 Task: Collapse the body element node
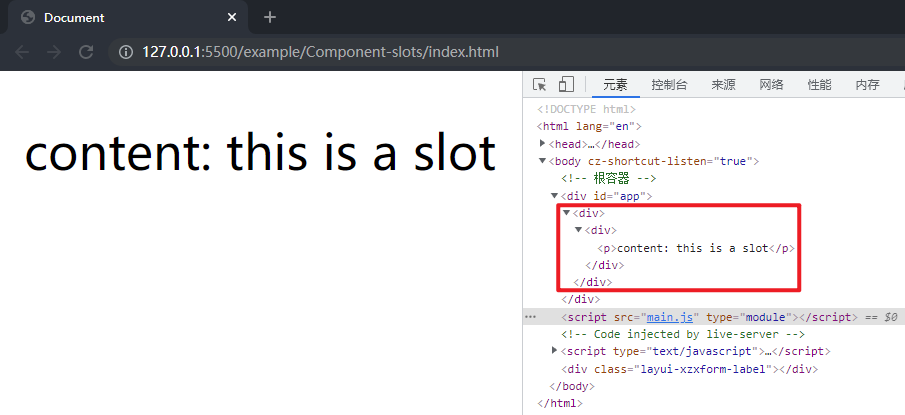pos(542,160)
